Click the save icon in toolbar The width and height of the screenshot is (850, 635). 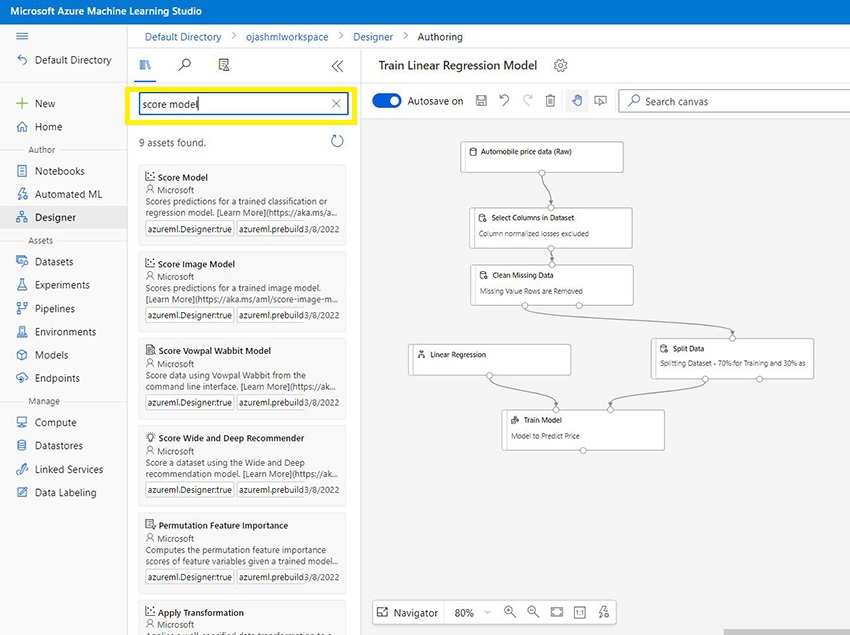(x=481, y=100)
